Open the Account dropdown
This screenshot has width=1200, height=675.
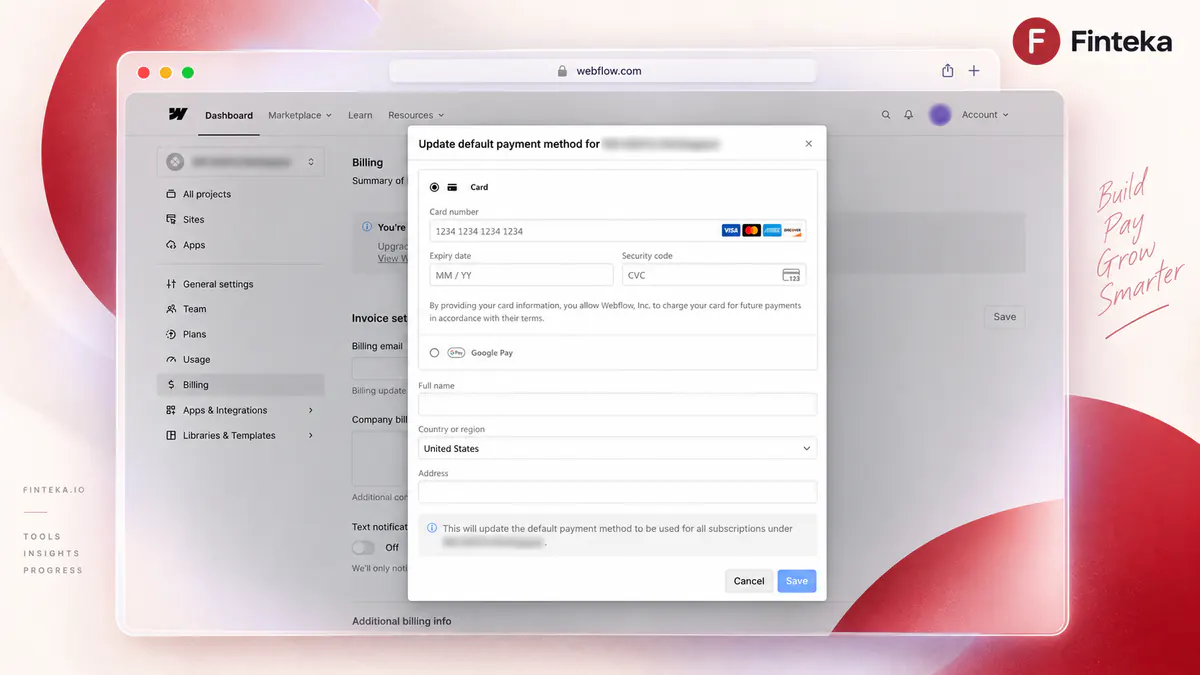click(985, 115)
